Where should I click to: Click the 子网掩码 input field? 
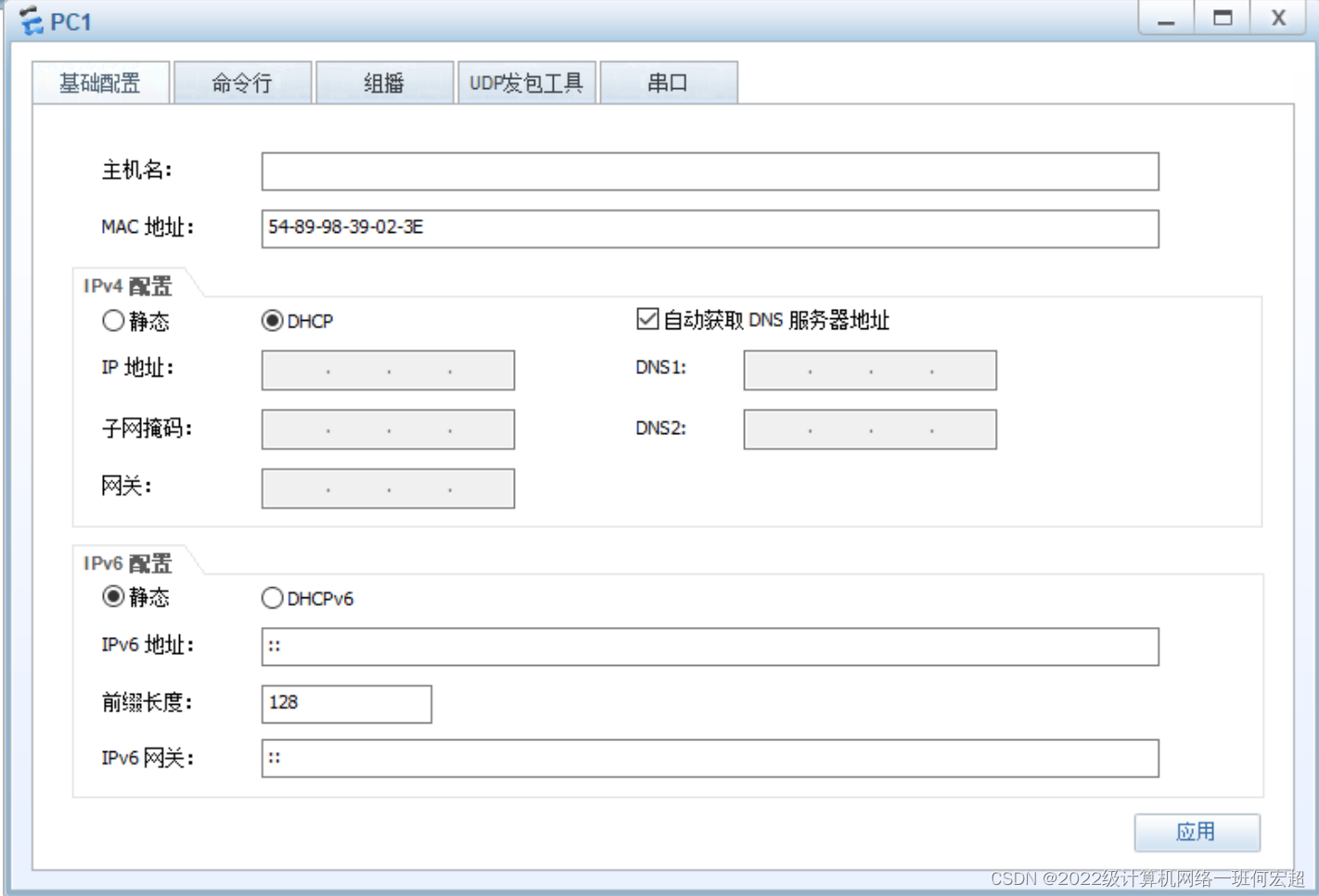(388, 429)
